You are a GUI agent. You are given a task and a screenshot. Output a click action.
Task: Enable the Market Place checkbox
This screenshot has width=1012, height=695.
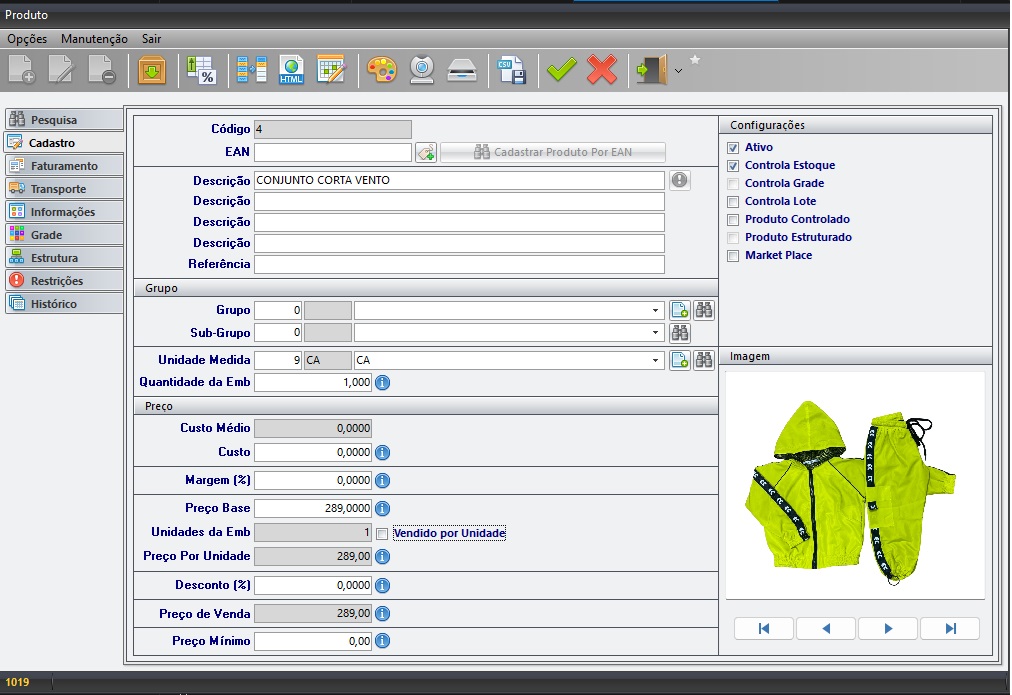pos(733,256)
